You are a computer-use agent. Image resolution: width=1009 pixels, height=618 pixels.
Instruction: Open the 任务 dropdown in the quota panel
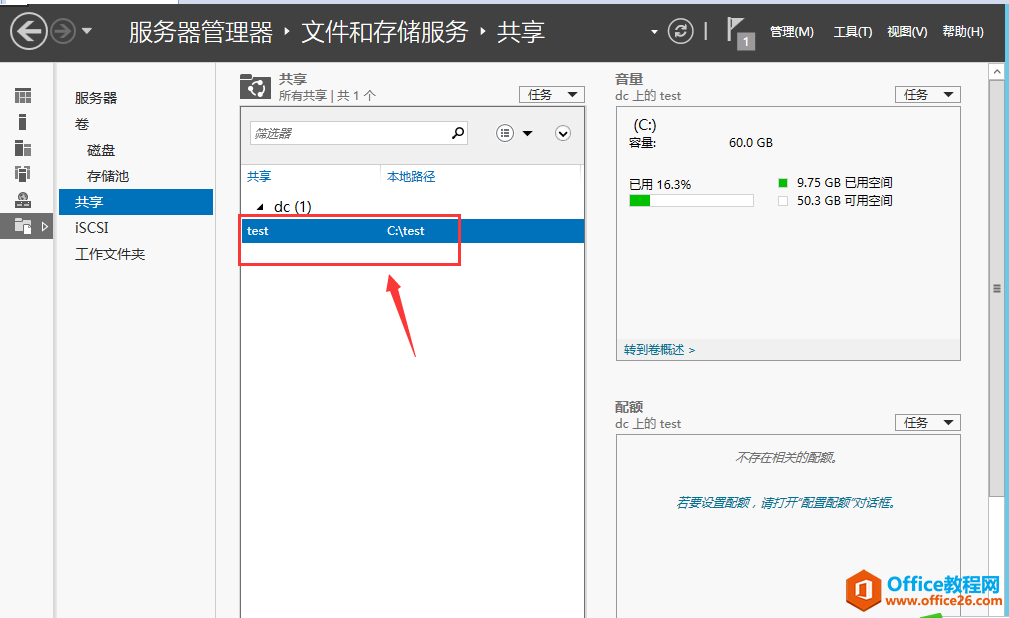(927, 422)
